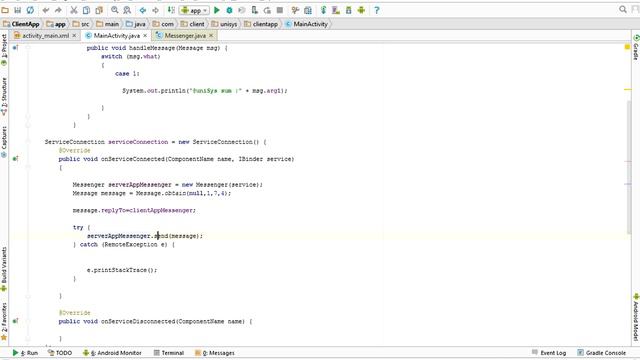Toggle the Gradle tool window on right sidebar
640x360 pixels.
point(636,47)
